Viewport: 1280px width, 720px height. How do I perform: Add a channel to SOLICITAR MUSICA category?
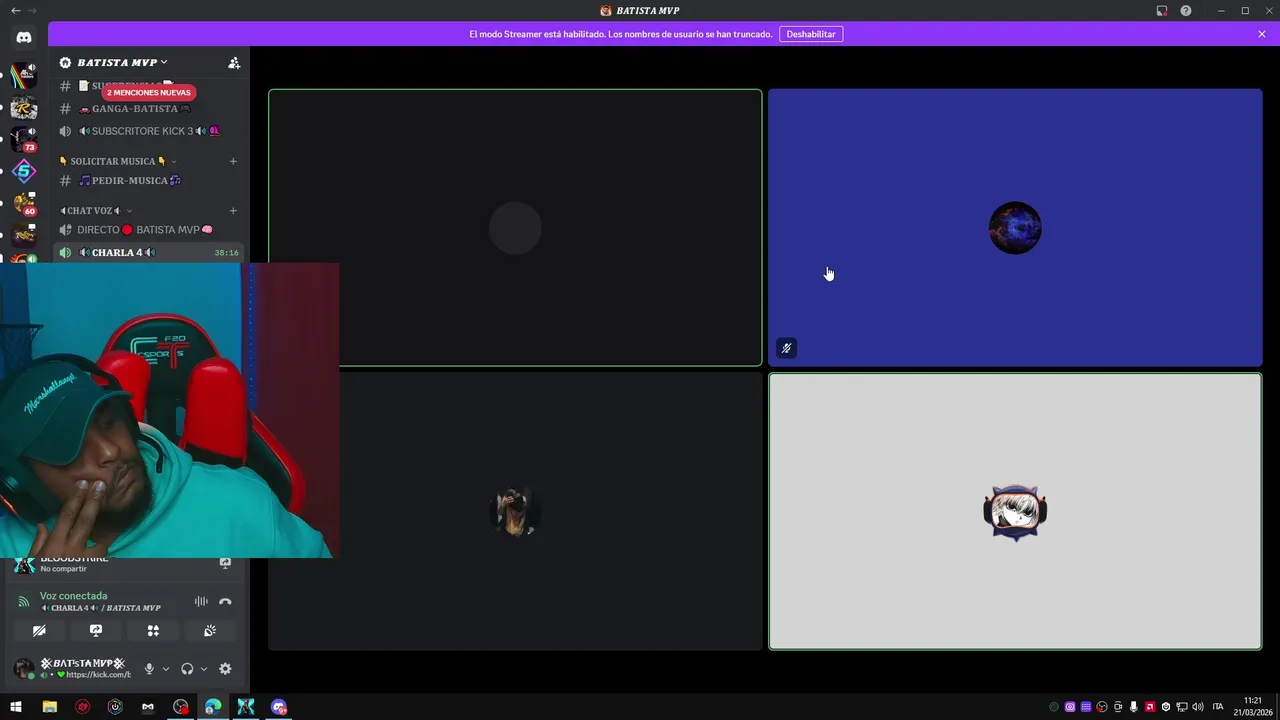pos(233,161)
